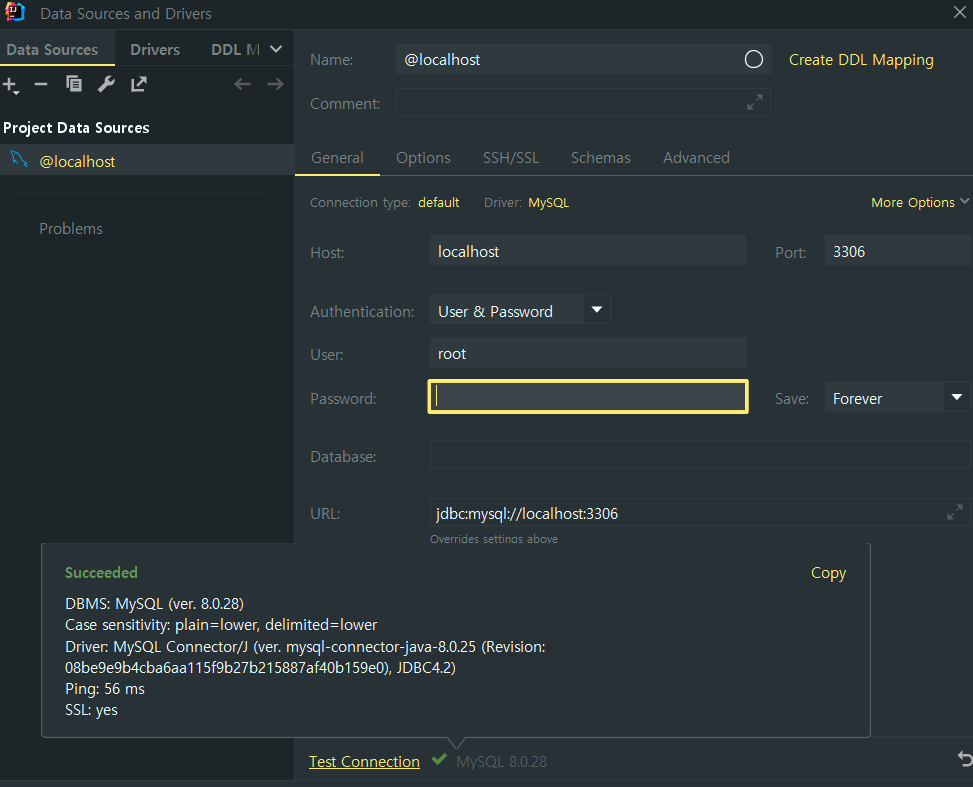Viewport: 973px width, 787px height.
Task: Click the Port input field
Action: 897,251
